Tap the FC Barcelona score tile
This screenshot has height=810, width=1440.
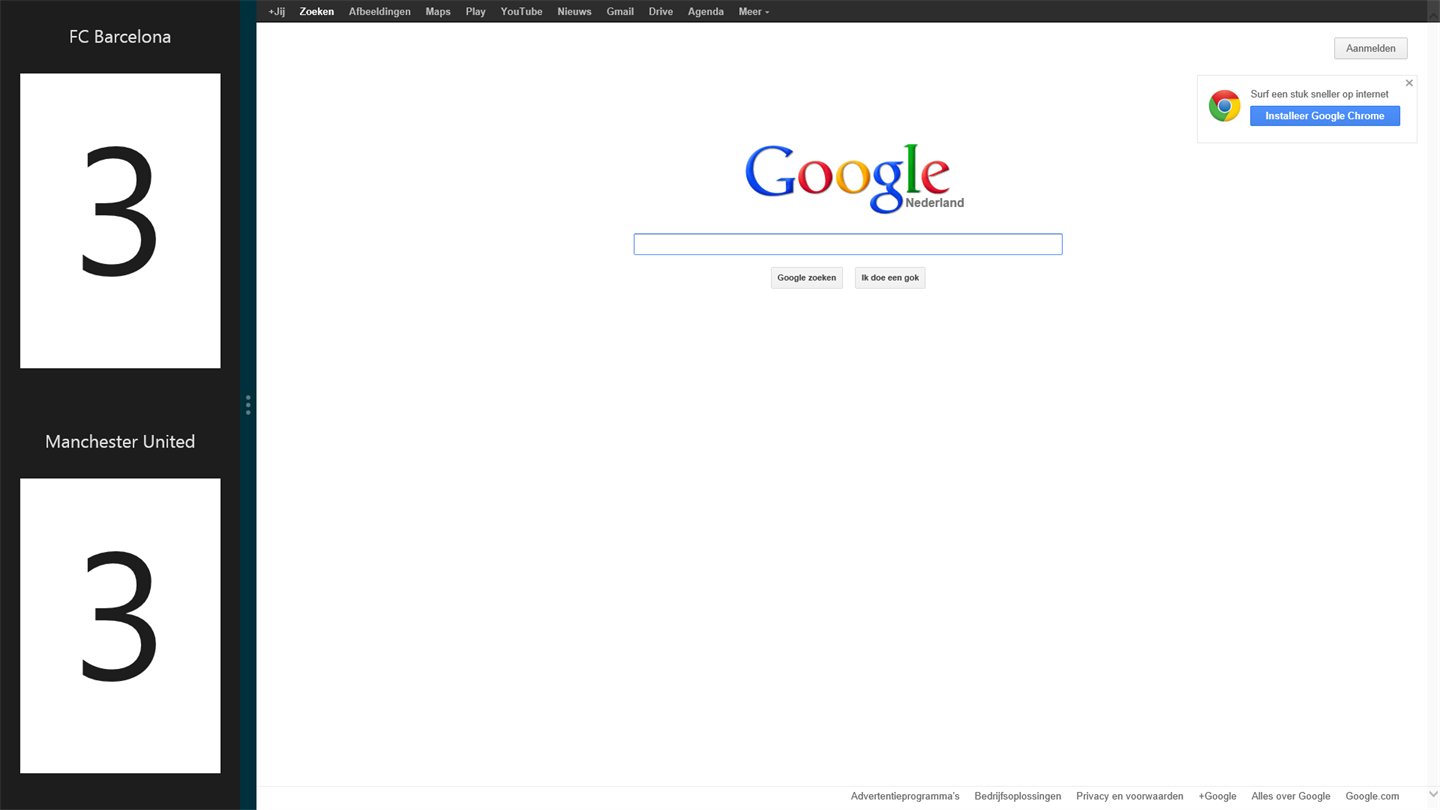click(x=120, y=221)
